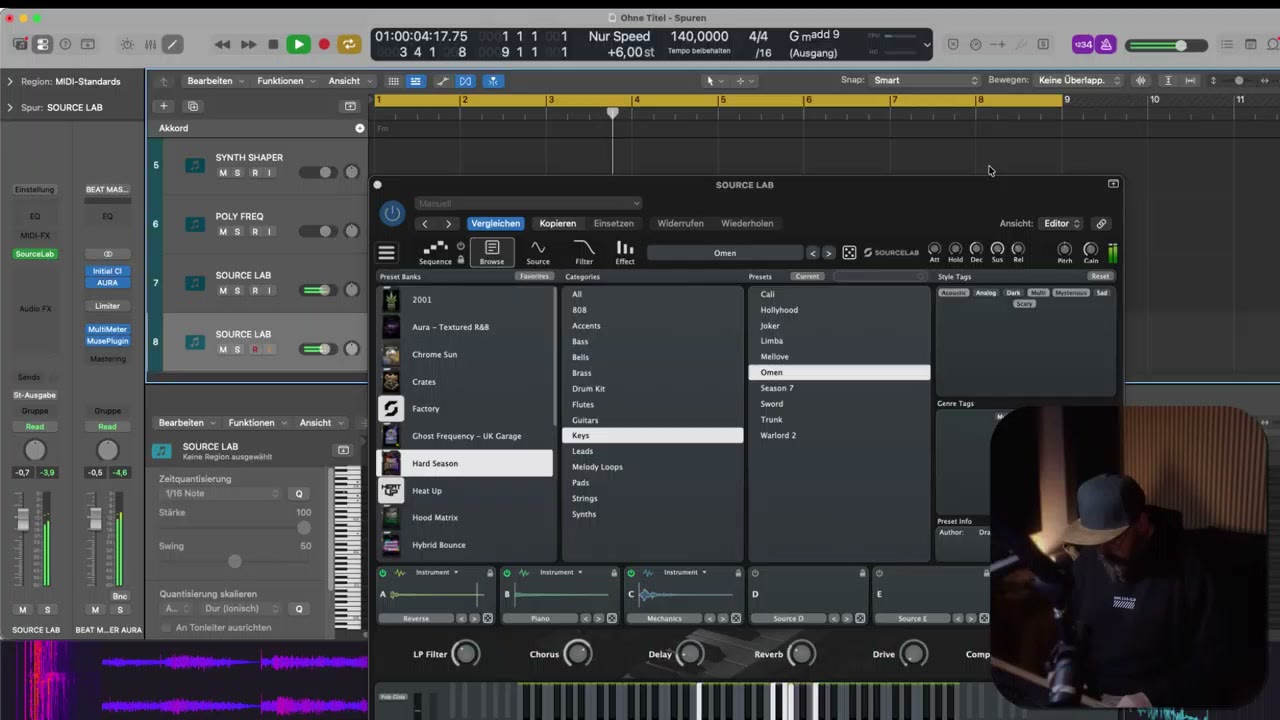Screen dimensions: 1280x720
Task: Adjust the SOURCE LAB track 7 volume slider
Action: [316, 291]
